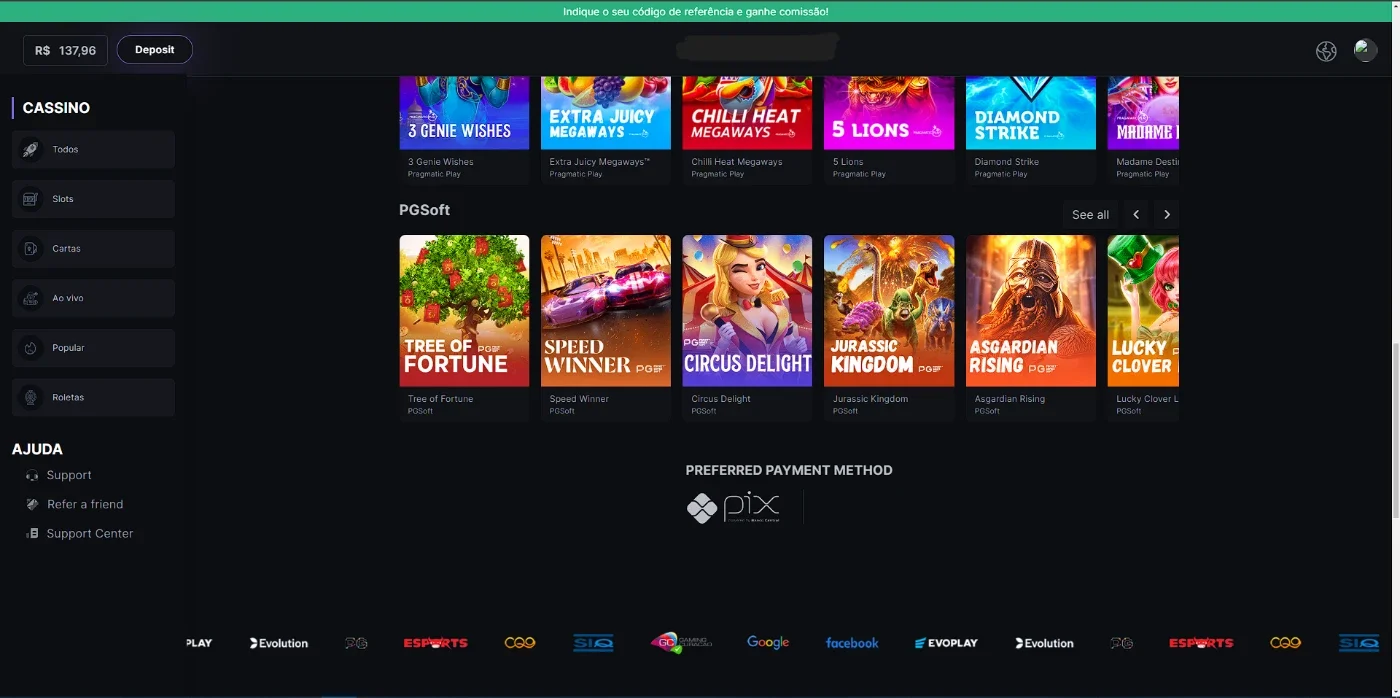Open the Madame Destiny game thumbnail
This screenshot has height=698, width=1400.
1143,113
